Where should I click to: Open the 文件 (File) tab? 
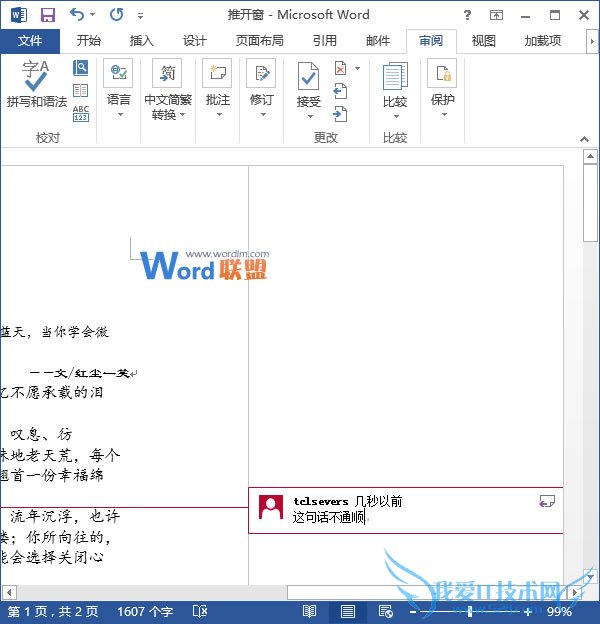[x=30, y=41]
